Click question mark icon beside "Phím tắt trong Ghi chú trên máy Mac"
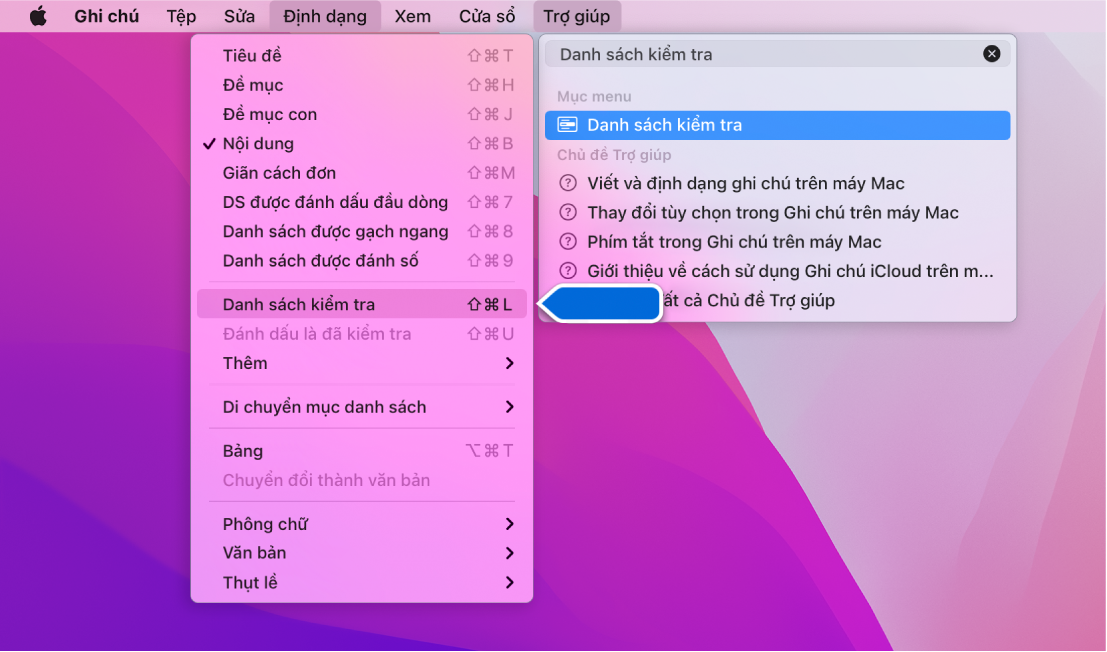 point(566,241)
